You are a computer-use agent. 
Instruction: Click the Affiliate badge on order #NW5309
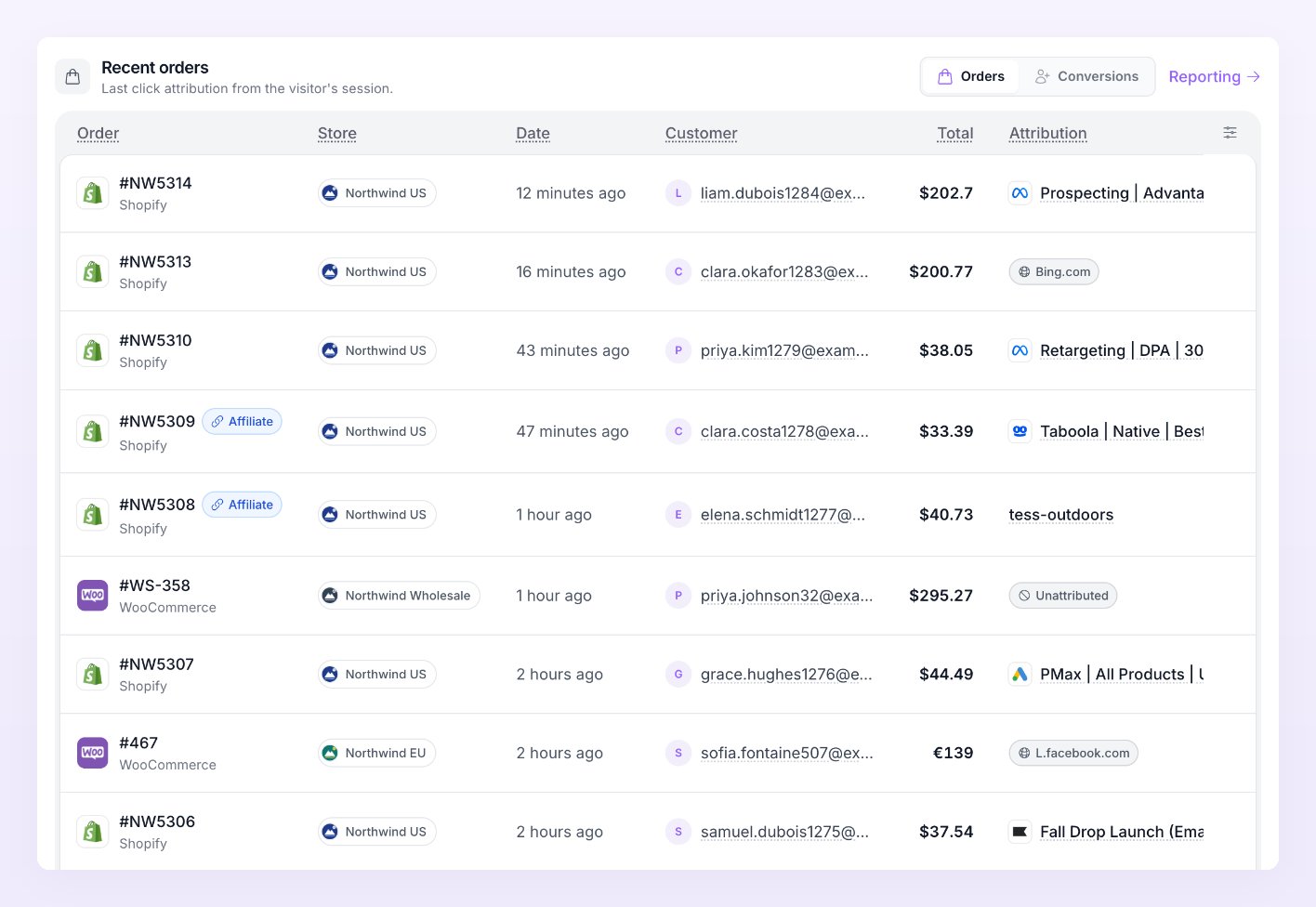click(242, 421)
